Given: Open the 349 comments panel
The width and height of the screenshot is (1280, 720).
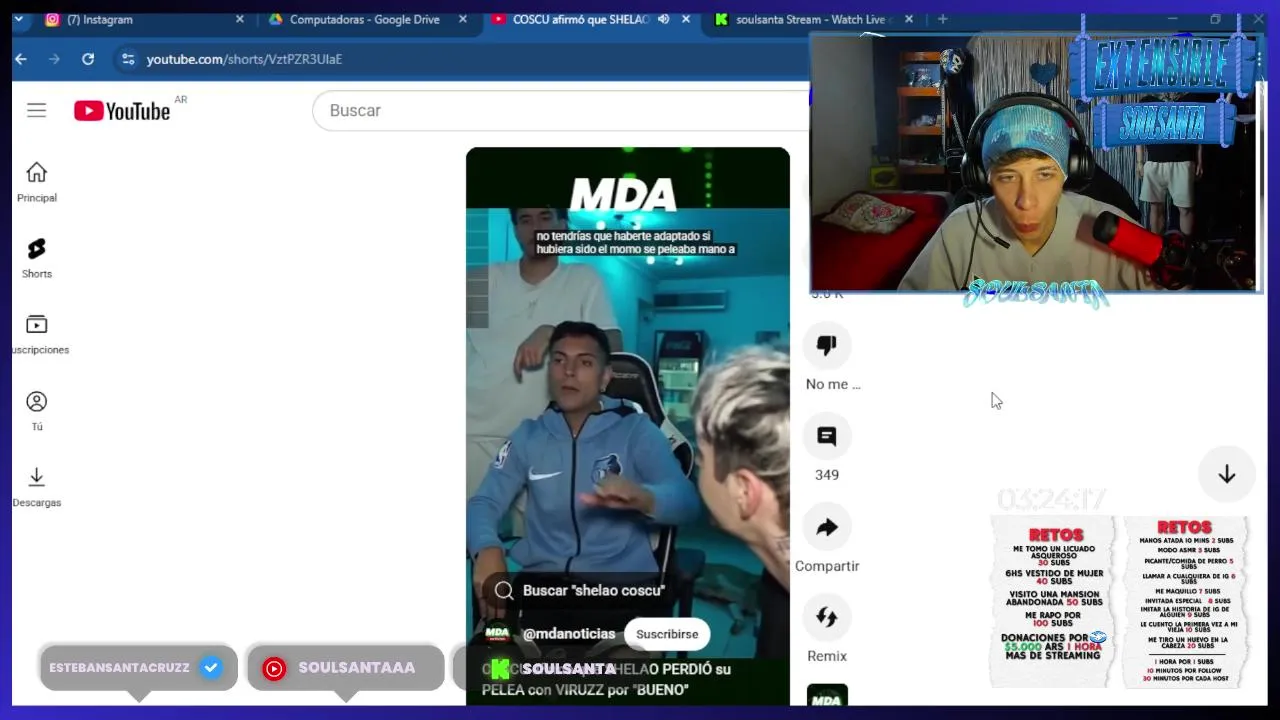Looking at the screenshot, I should tap(827, 436).
